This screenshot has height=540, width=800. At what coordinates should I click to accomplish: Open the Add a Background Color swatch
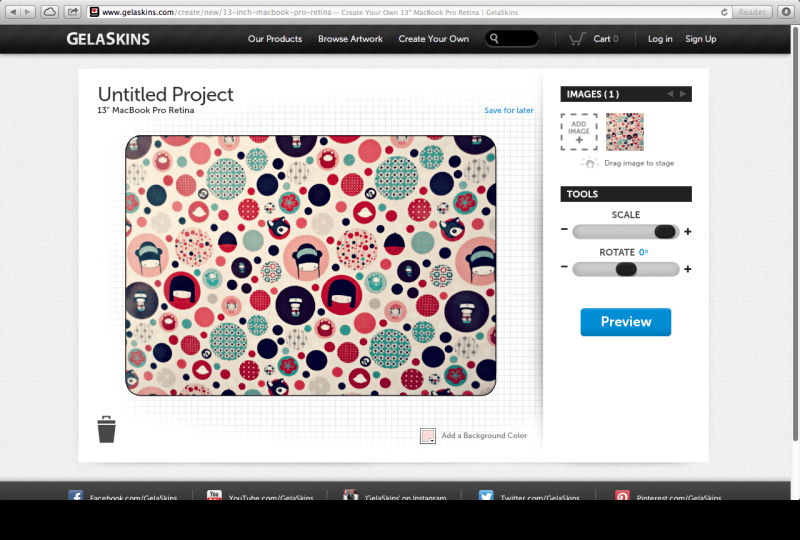tap(428, 436)
